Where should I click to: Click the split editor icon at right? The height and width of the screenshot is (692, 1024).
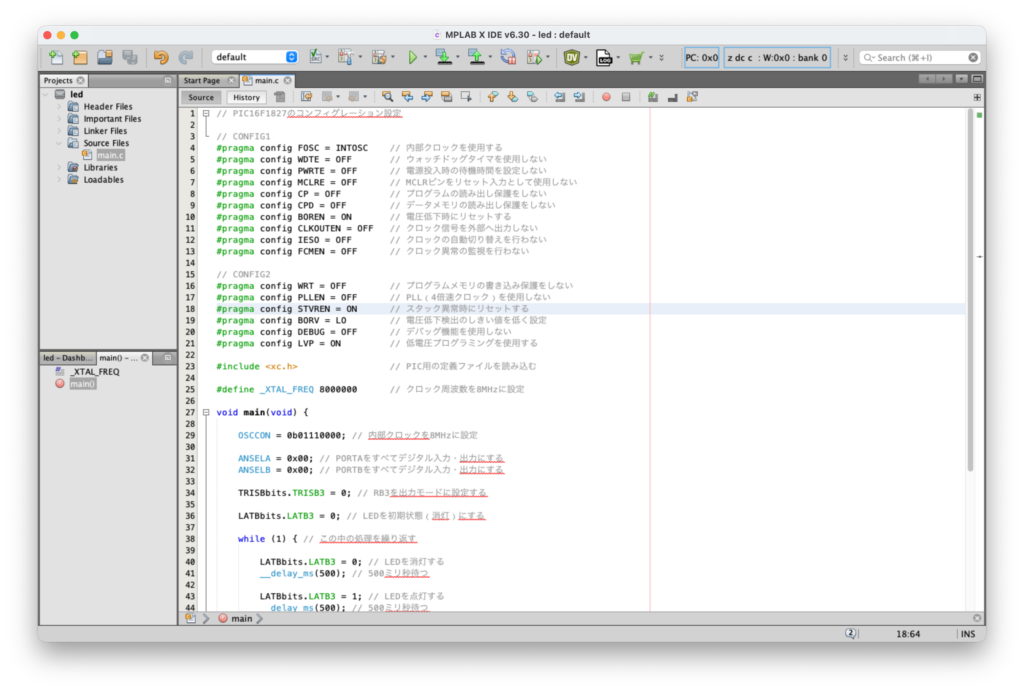[x=977, y=97]
